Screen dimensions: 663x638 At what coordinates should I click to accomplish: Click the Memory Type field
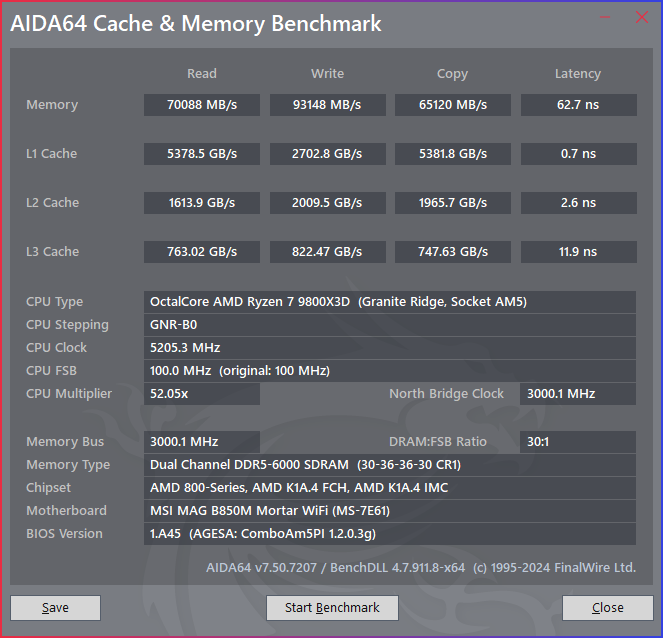pyautogui.click(x=390, y=465)
